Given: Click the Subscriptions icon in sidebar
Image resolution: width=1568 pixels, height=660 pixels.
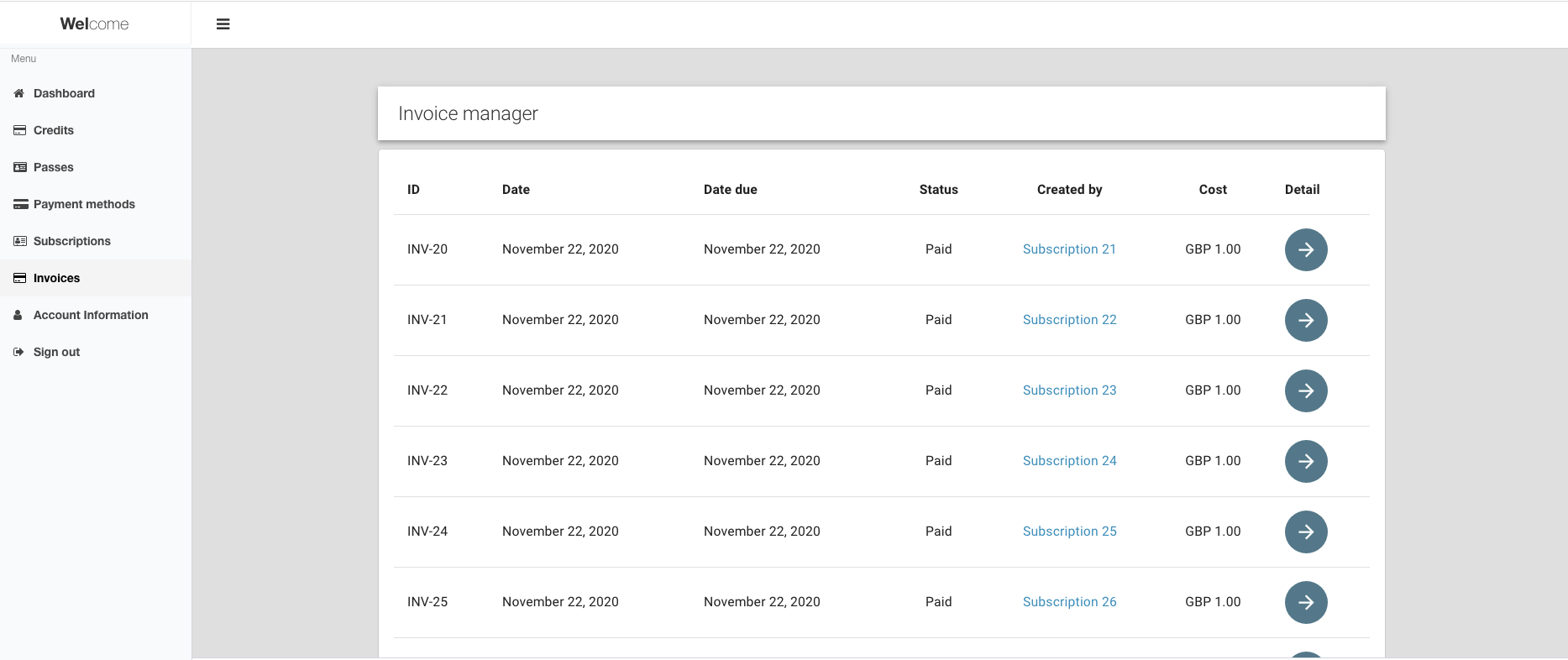Looking at the screenshot, I should 19,241.
